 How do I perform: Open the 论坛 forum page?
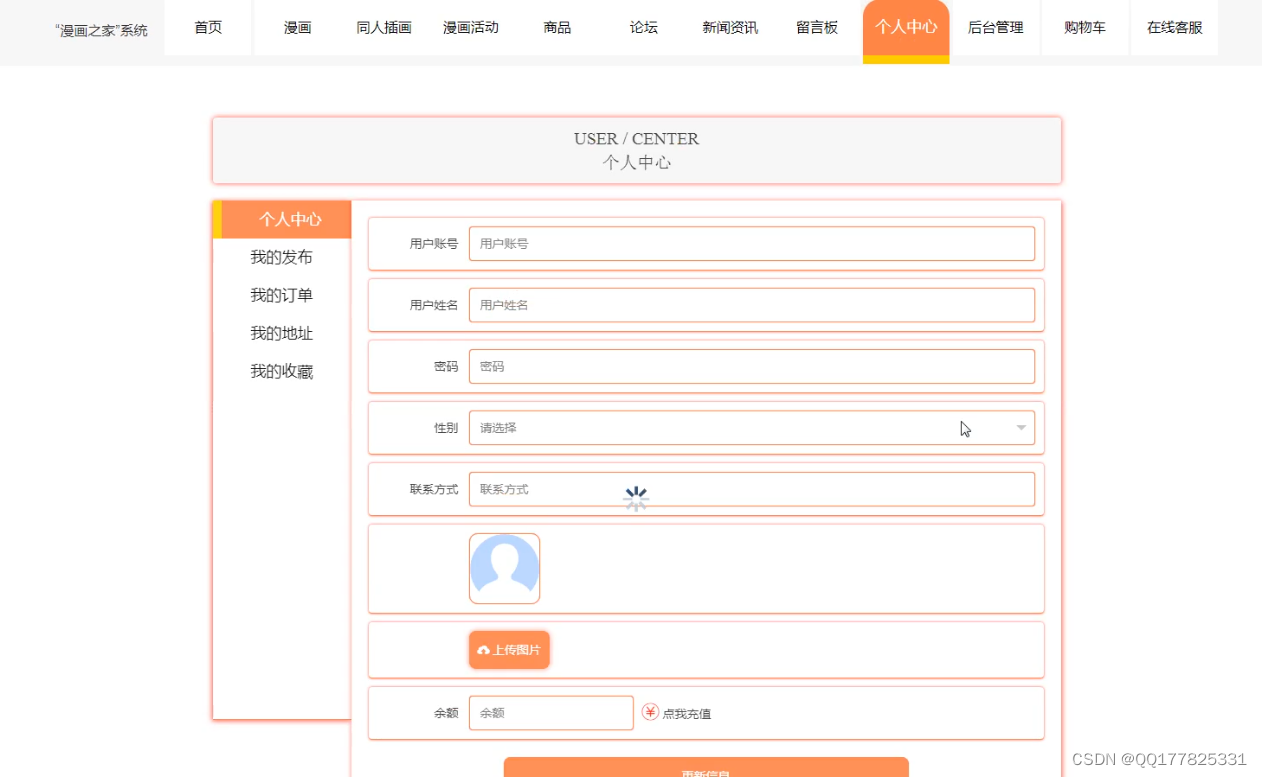pyautogui.click(x=643, y=28)
